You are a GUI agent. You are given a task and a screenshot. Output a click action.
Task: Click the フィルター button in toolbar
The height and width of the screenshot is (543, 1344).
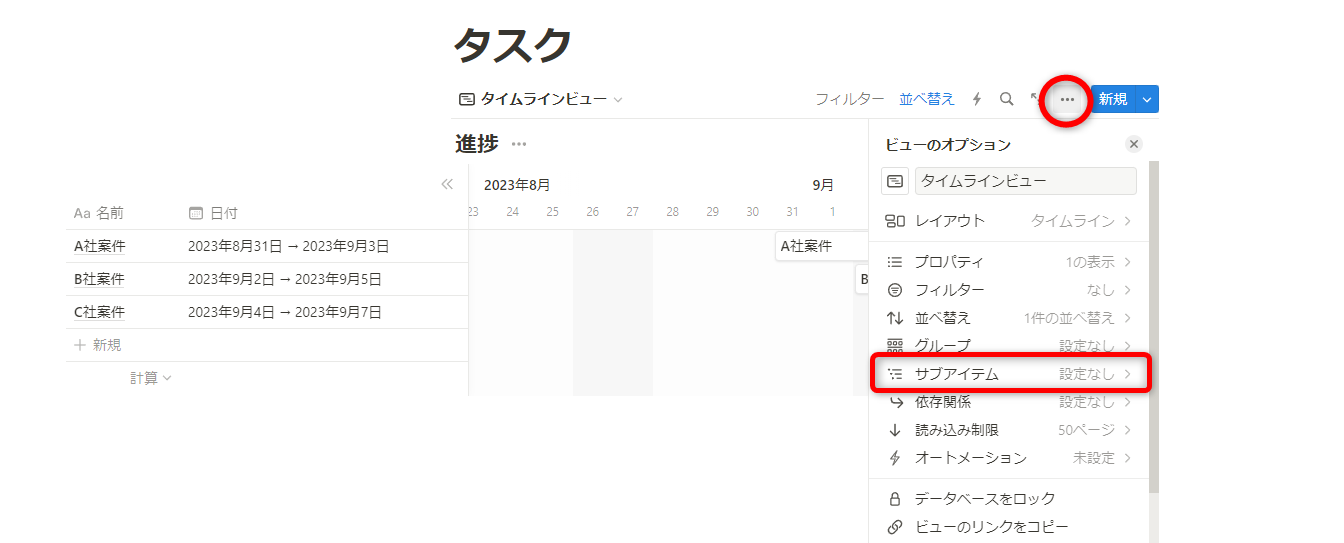[849, 99]
